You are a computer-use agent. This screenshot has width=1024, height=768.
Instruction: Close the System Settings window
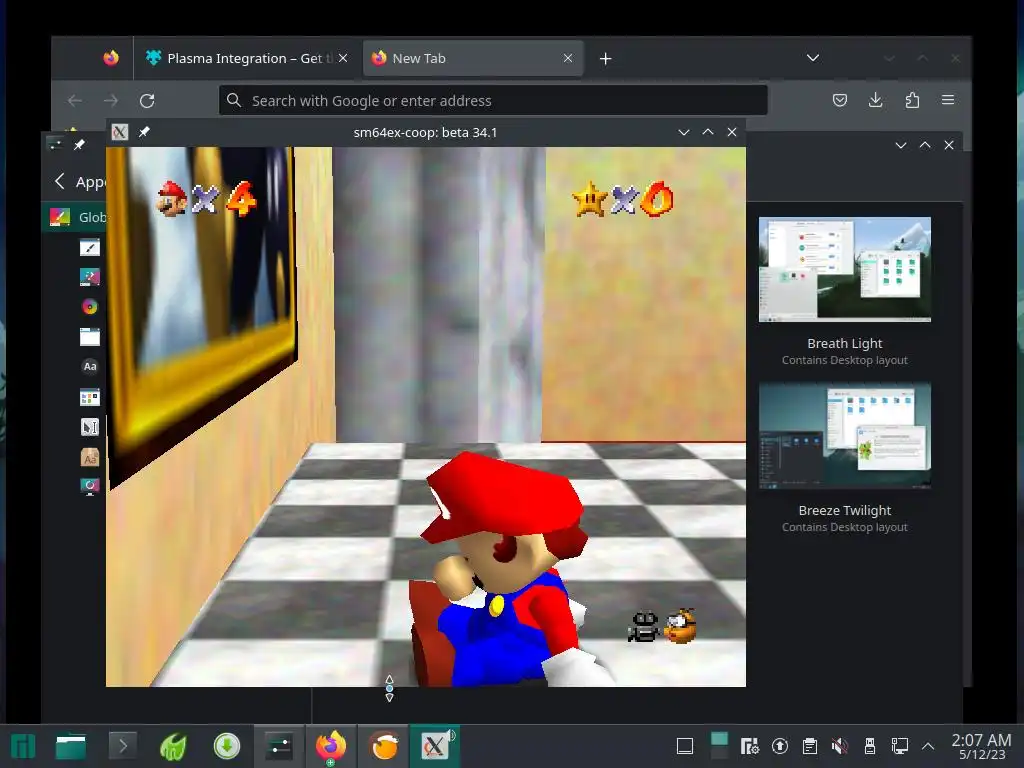(949, 145)
